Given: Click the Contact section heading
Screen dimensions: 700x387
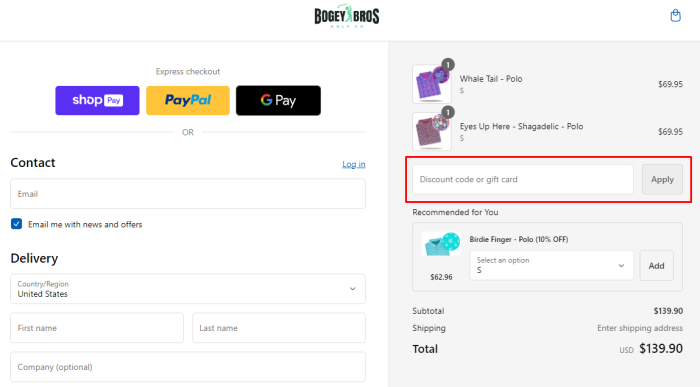Looking at the screenshot, I should coord(33,162).
